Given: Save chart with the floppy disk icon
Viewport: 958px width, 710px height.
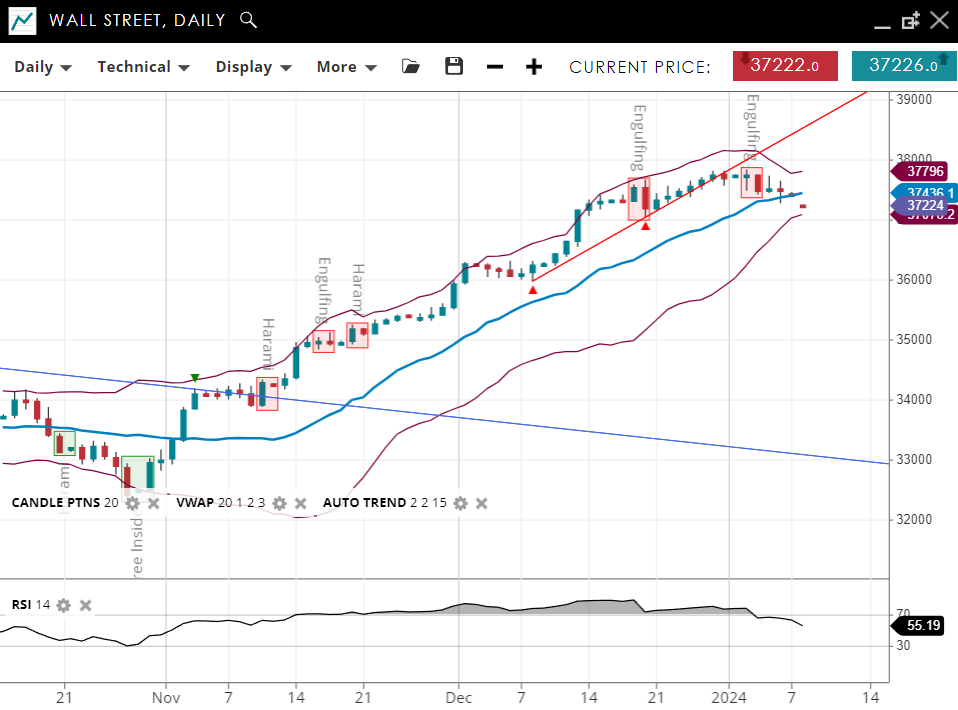Looking at the screenshot, I should 454,66.
